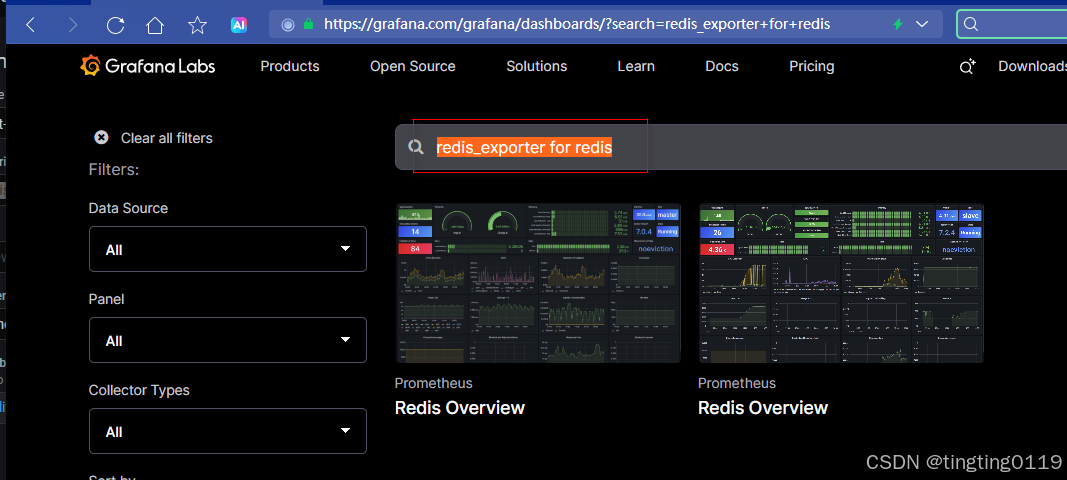This screenshot has height=480, width=1067.
Task: Click the second Redis Overview title
Action: click(x=763, y=407)
